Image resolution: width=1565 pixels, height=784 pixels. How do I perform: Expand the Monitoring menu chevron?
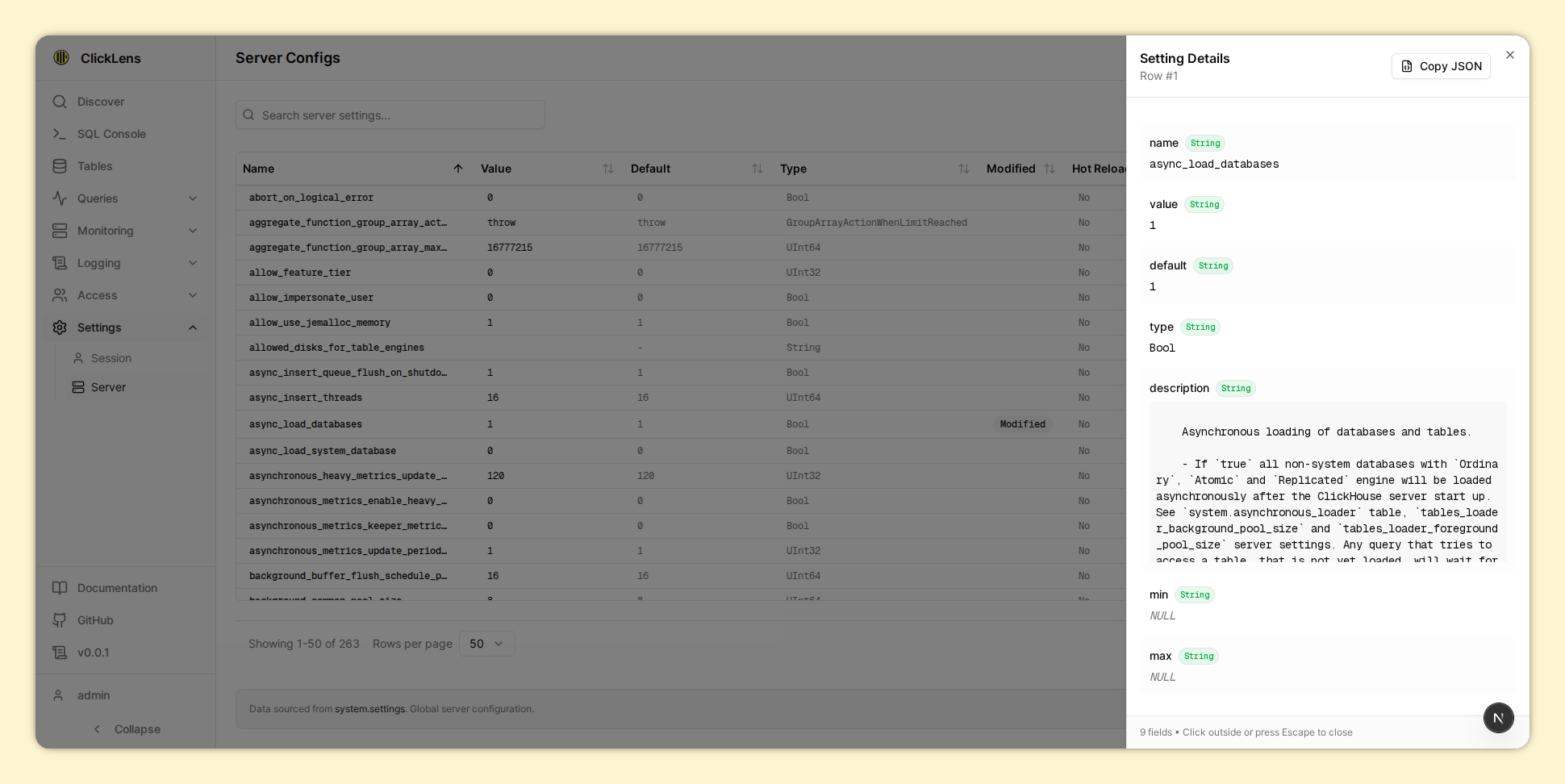coord(193,231)
